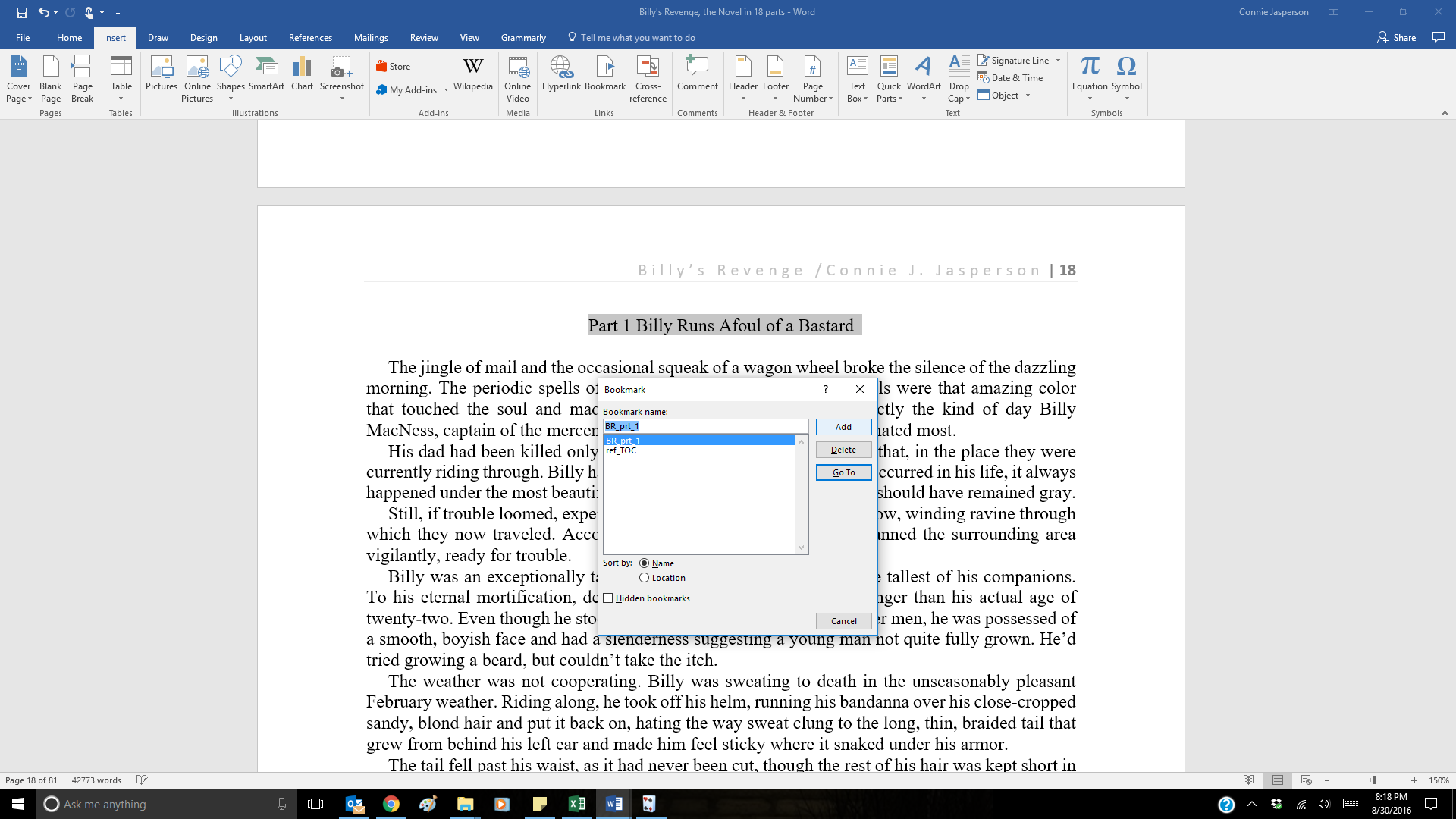The width and height of the screenshot is (1456, 819).
Task: Select ref_TOC bookmark in the list
Action: [621, 451]
